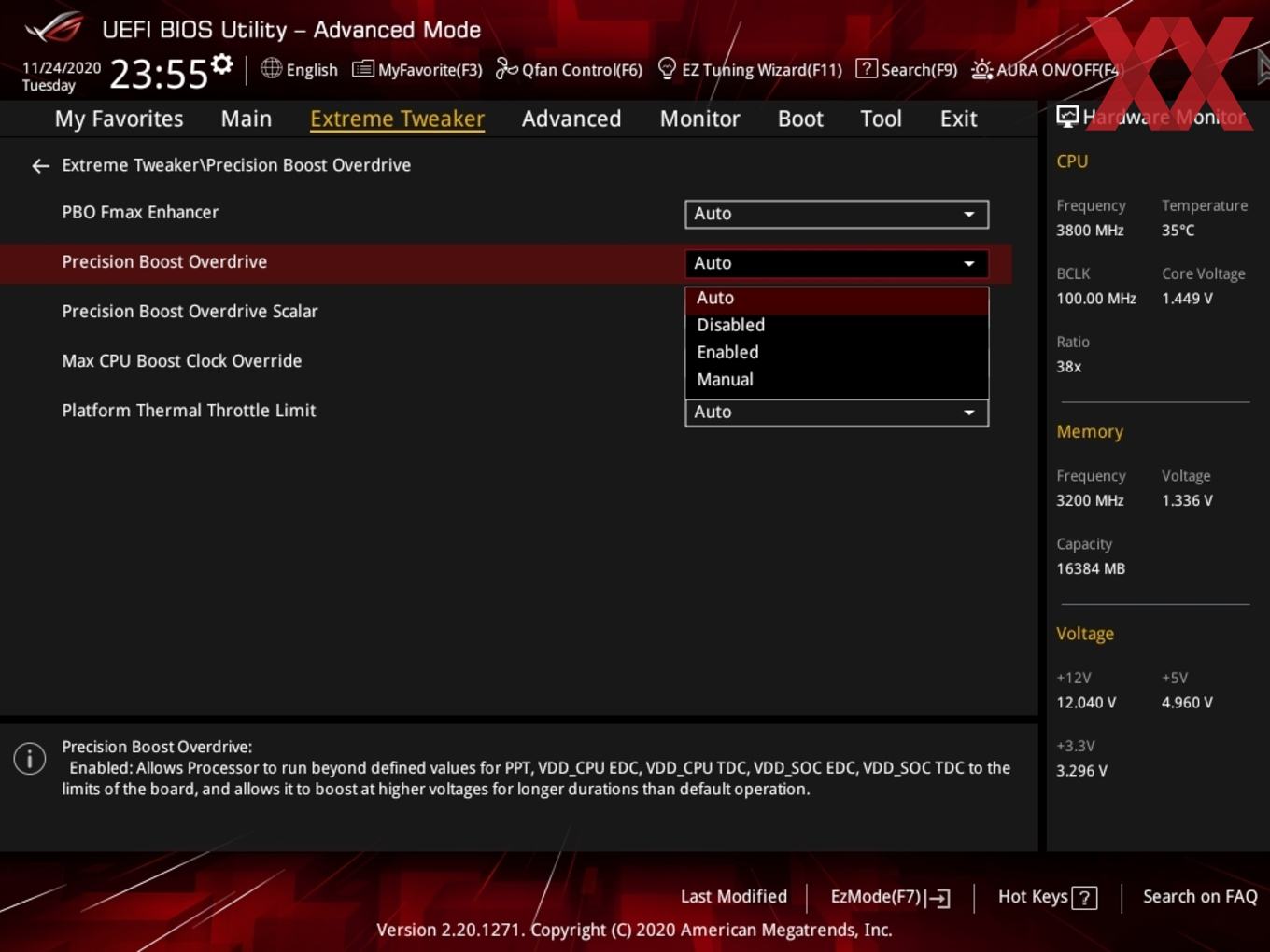Click Ratio value 38x
This screenshot has width=1270, height=952.
point(1068,367)
